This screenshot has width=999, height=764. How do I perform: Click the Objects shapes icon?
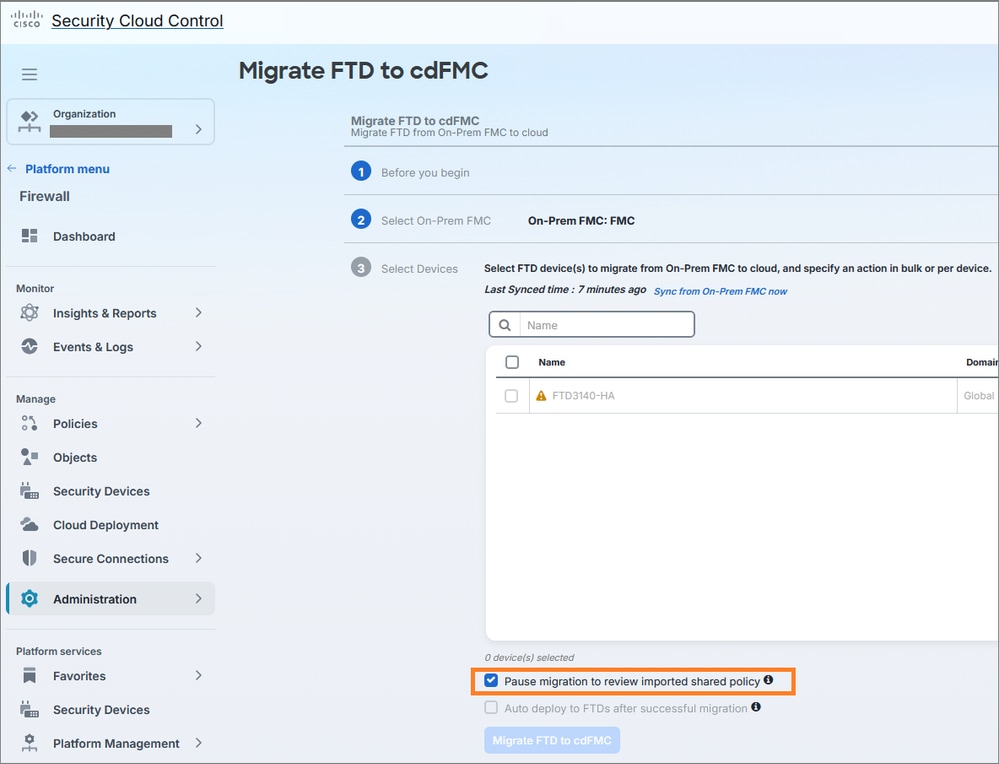pos(29,457)
